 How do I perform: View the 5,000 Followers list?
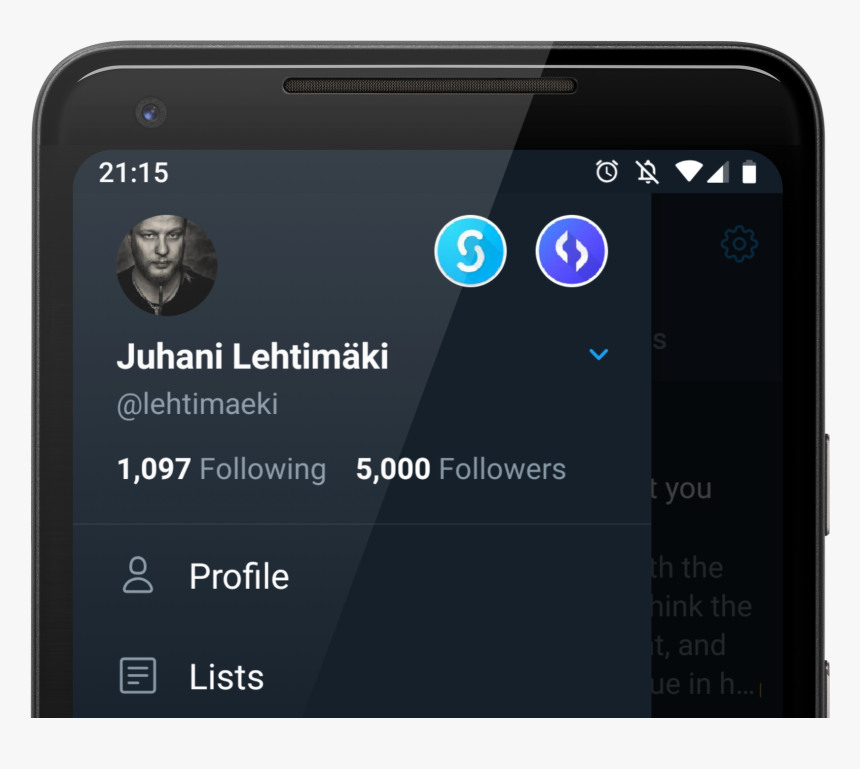[x=461, y=469]
